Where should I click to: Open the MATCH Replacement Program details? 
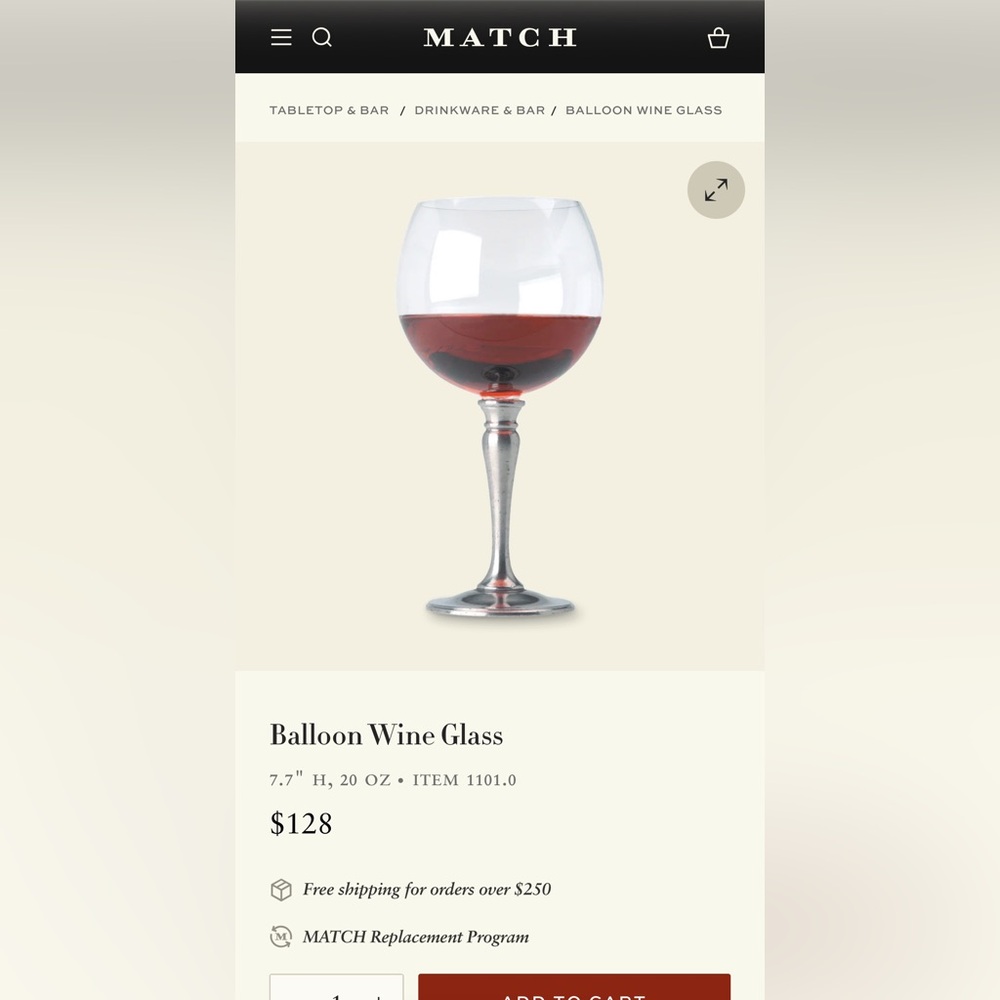pyautogui.click(x=416, y=937)
